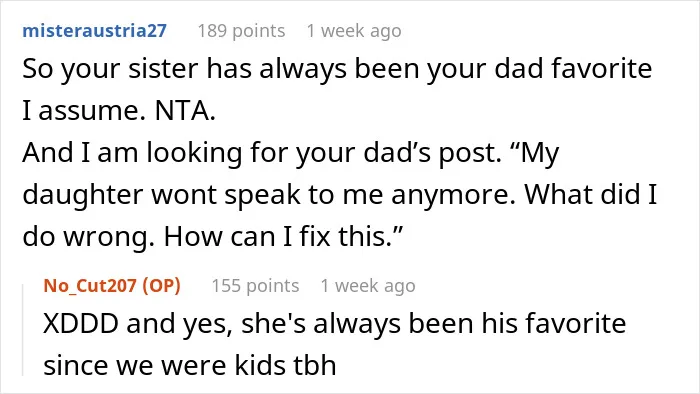Click the word 'NTA.' in the comment
700x394 pixels.
coord(185,111)
